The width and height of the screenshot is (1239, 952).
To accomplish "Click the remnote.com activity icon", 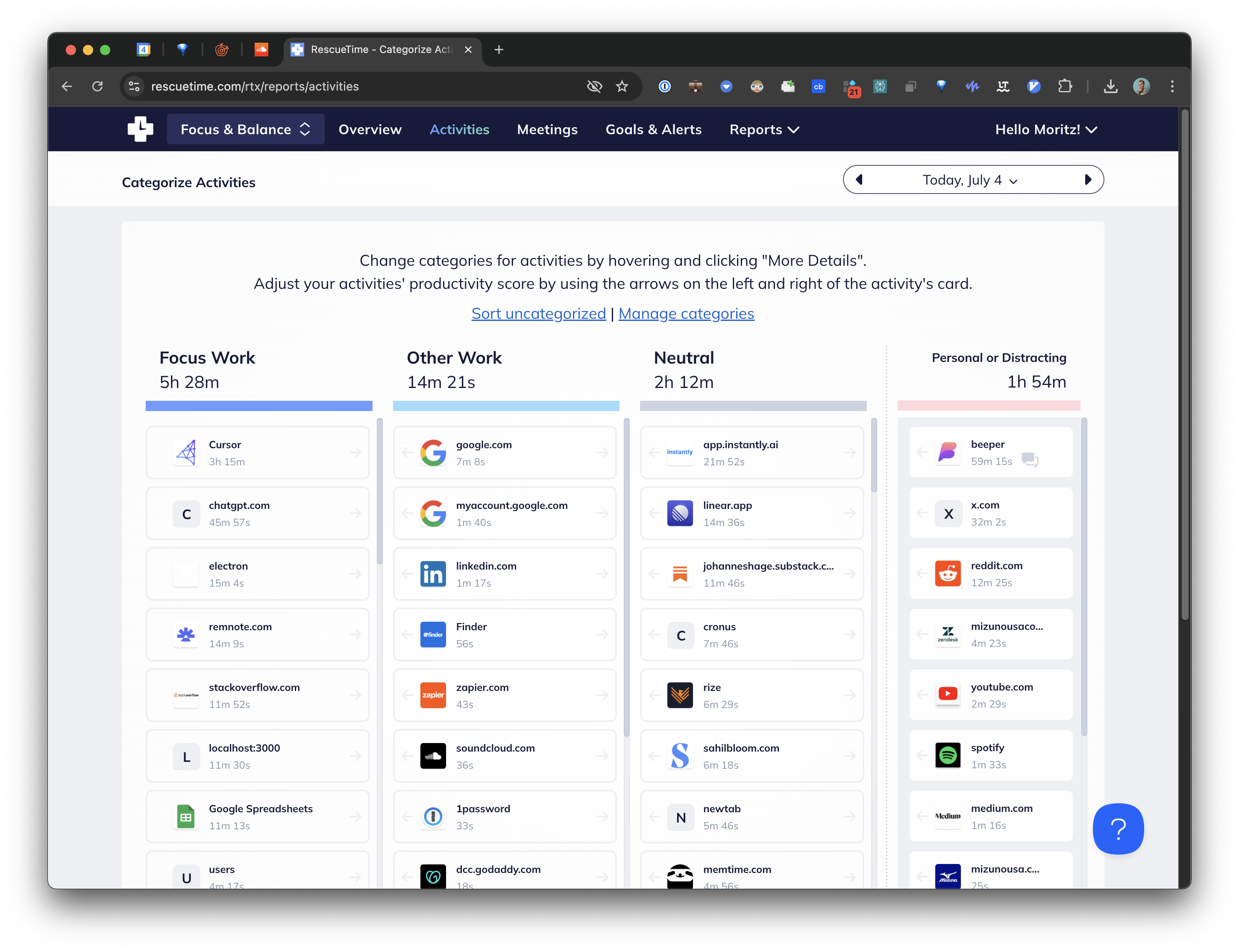I will pyautogui.click(x=186, y=635).
